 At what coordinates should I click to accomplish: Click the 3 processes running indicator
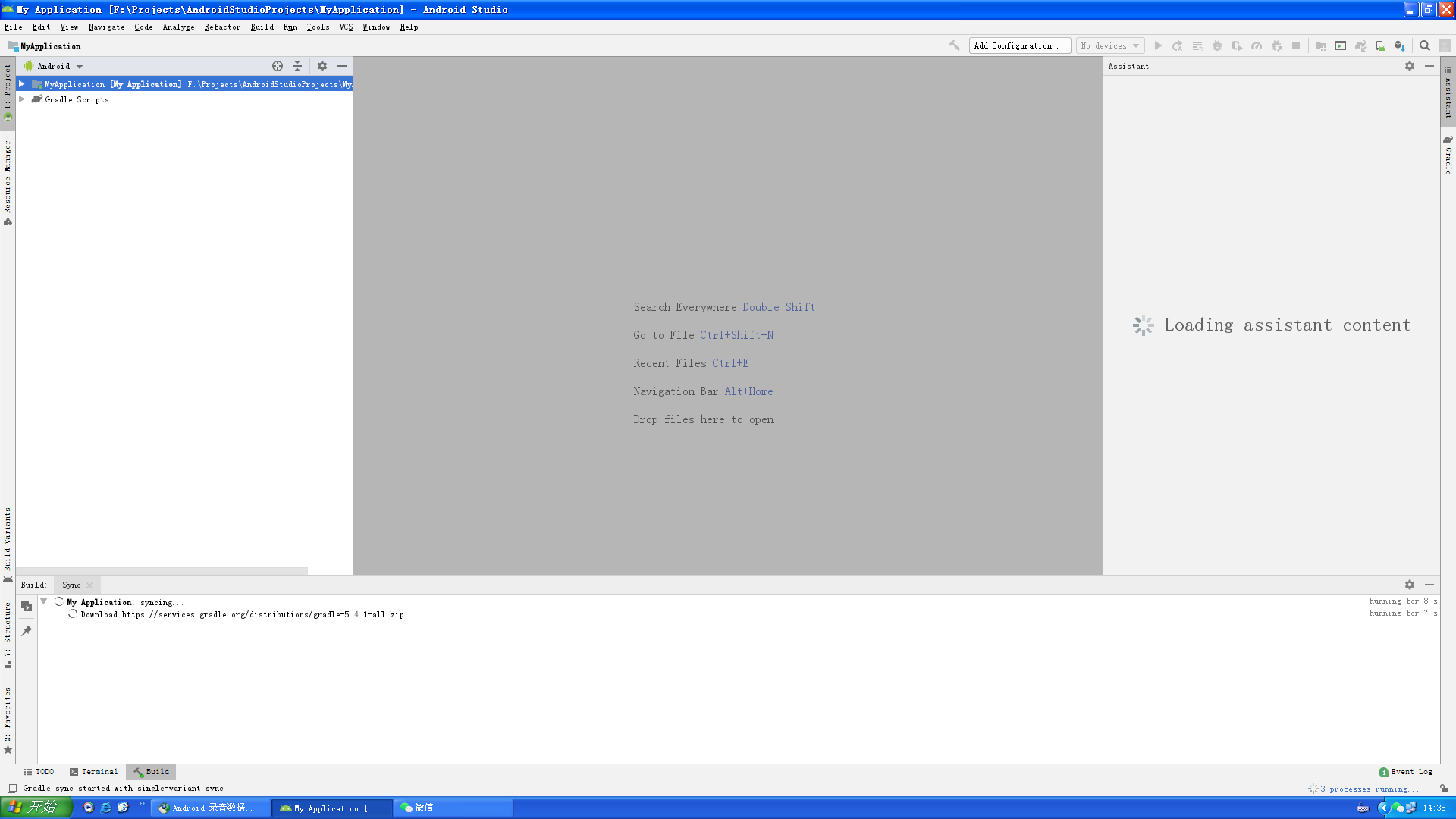tap(1363, 789)
